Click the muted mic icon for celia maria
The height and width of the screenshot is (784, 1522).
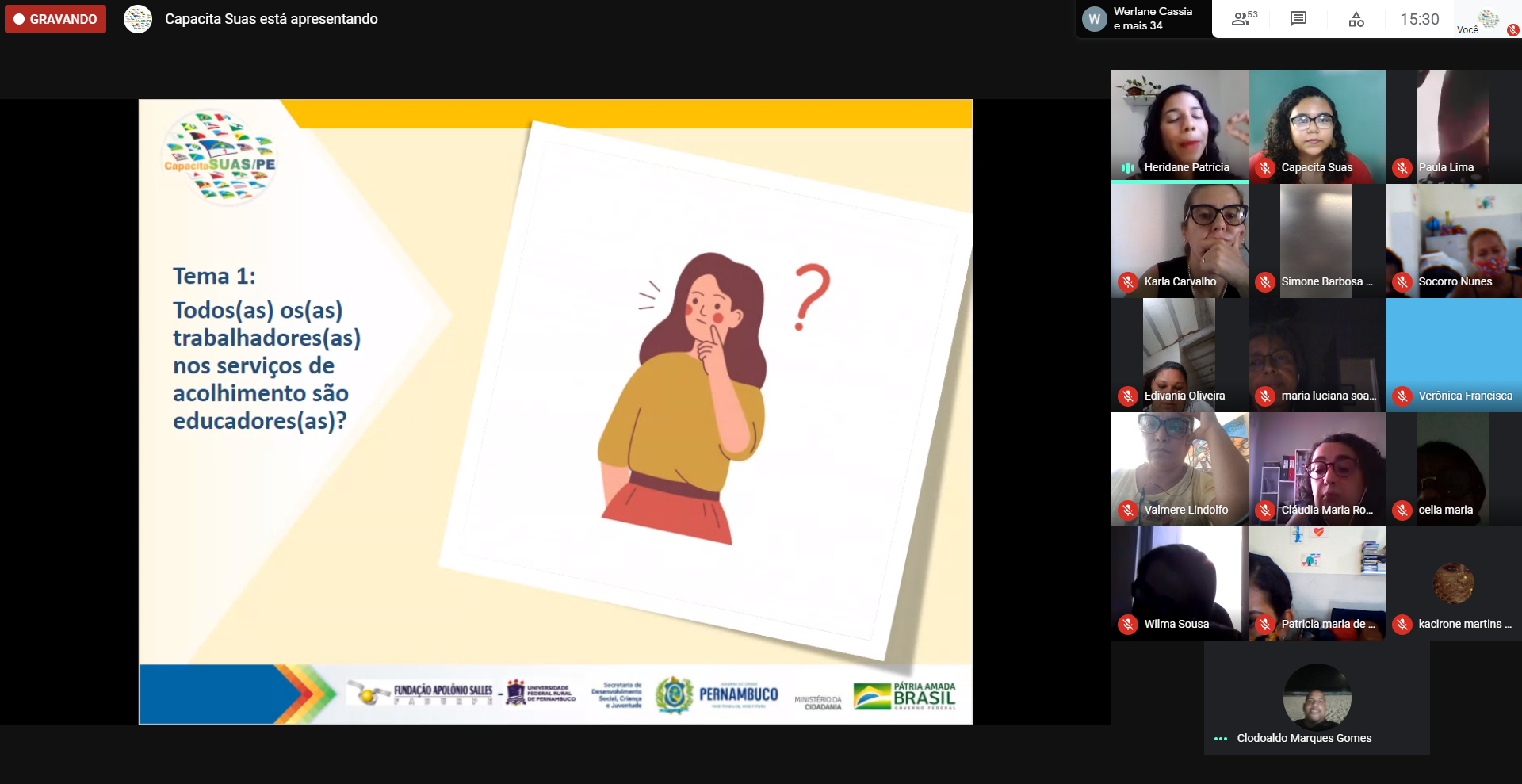1402,511
